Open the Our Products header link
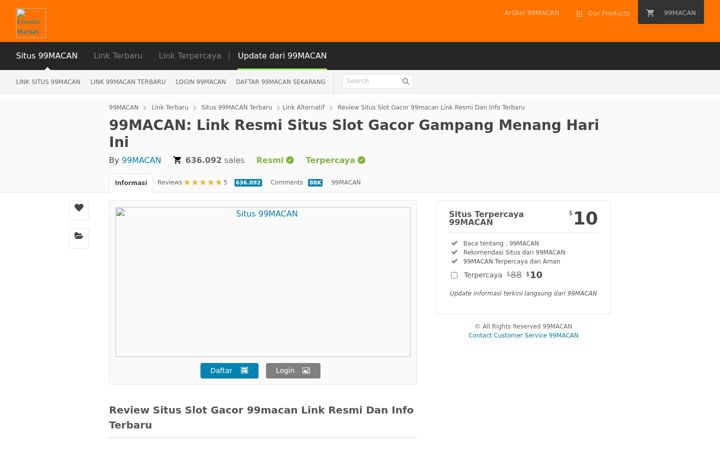Viewport: 720px width, 450px height. click(608, 13)
